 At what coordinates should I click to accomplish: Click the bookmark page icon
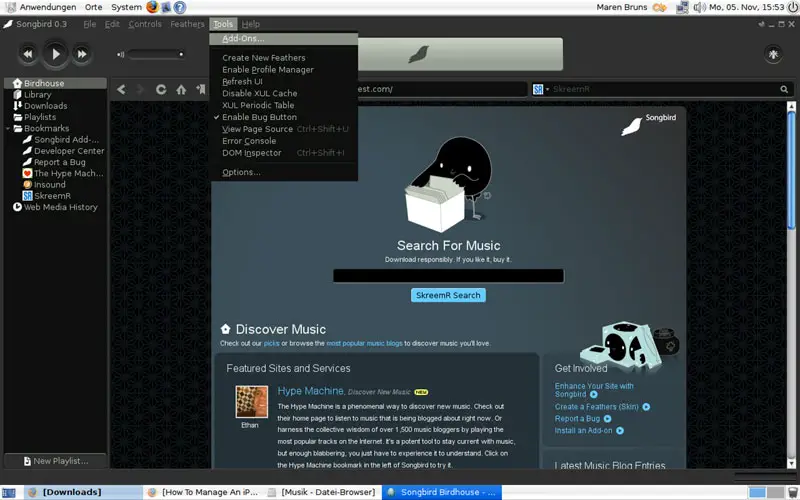click(x=201, y=89)
